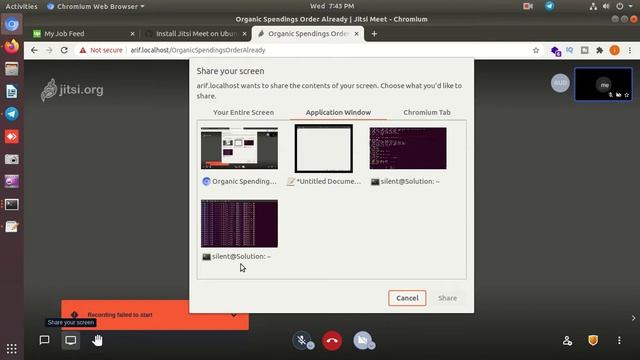Close the My Job Feed tab
Image resolution: width=640 pixels, height=360 pixels.
click(x=132, y=34)
